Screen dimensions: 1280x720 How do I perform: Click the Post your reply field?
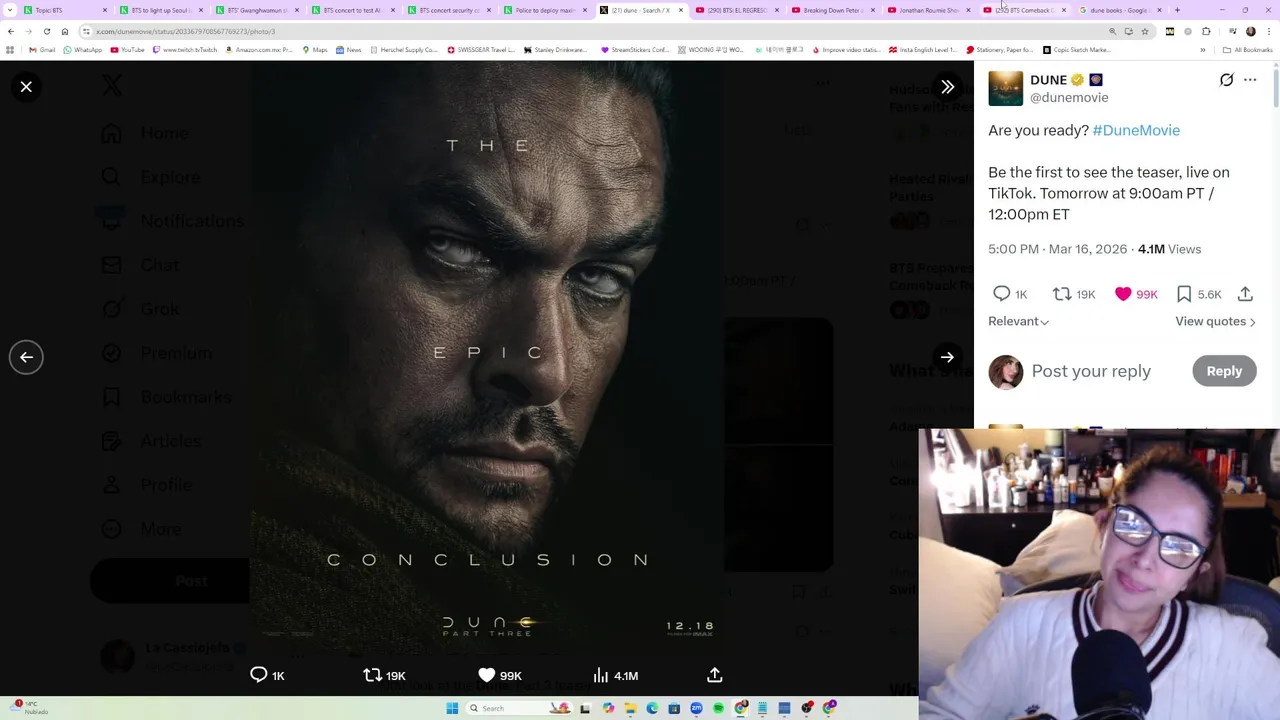point(1091,371)
